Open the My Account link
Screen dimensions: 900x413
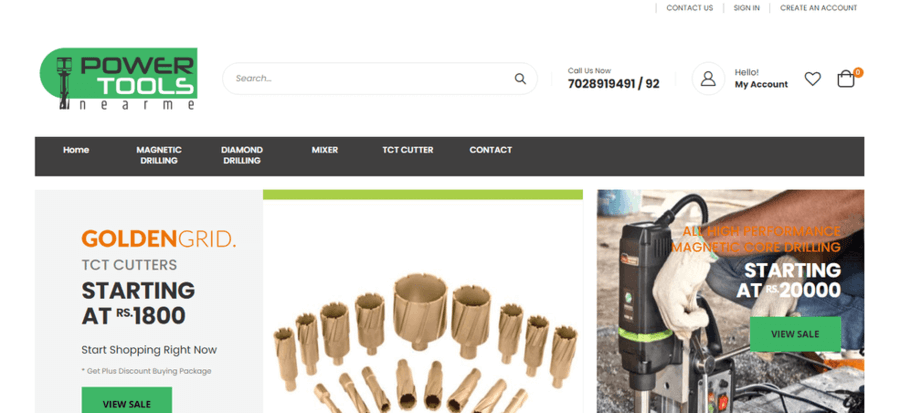click(761, 84)
